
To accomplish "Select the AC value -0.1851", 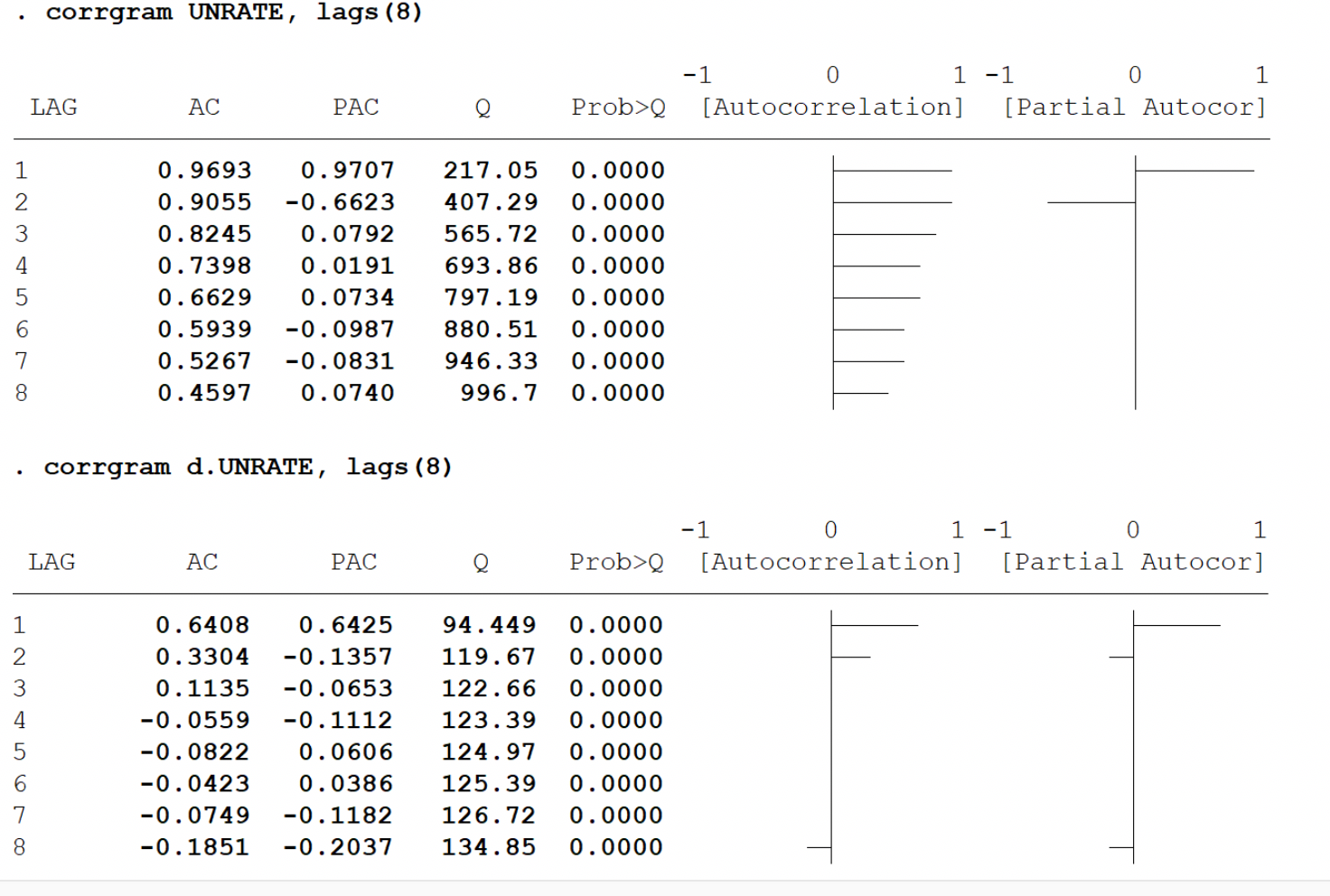I will 194,847.
